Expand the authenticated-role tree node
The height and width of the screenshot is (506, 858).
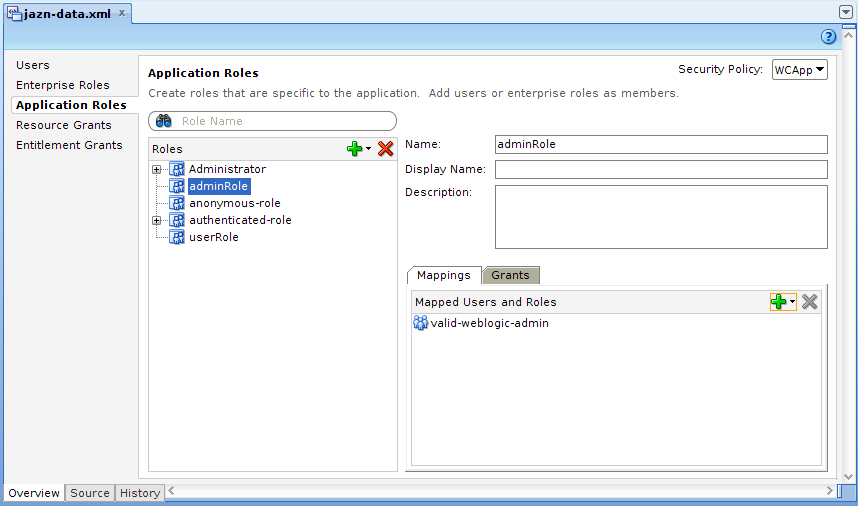[x=156, y=220]
